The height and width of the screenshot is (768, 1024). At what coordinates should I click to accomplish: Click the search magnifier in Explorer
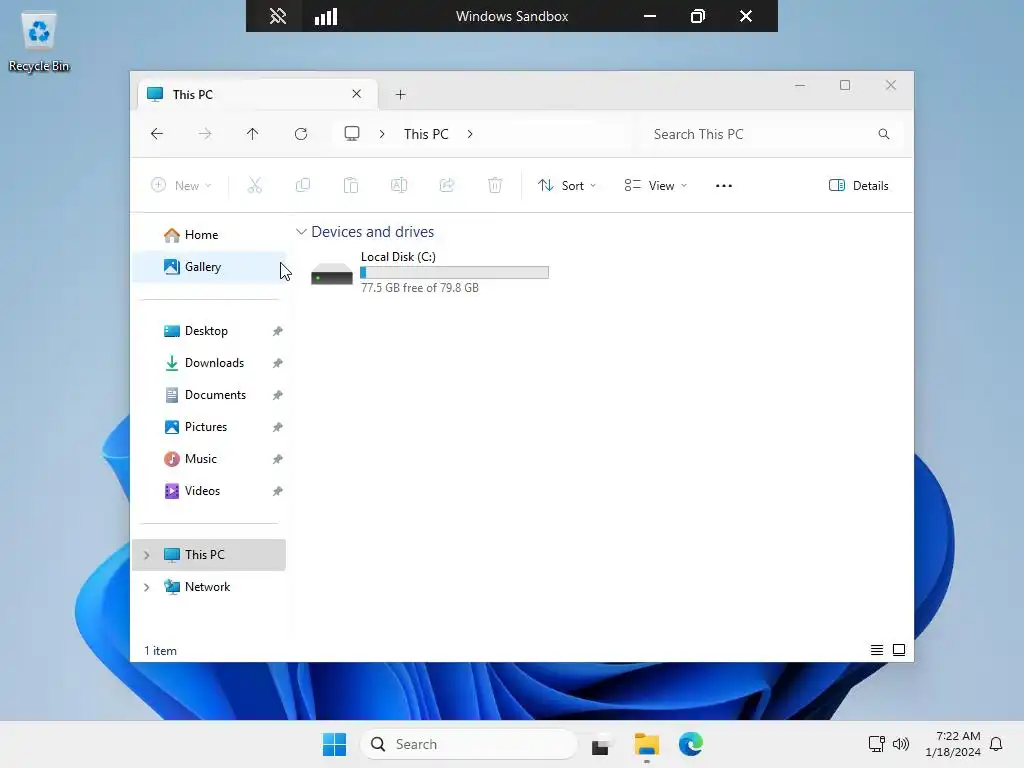884,134
